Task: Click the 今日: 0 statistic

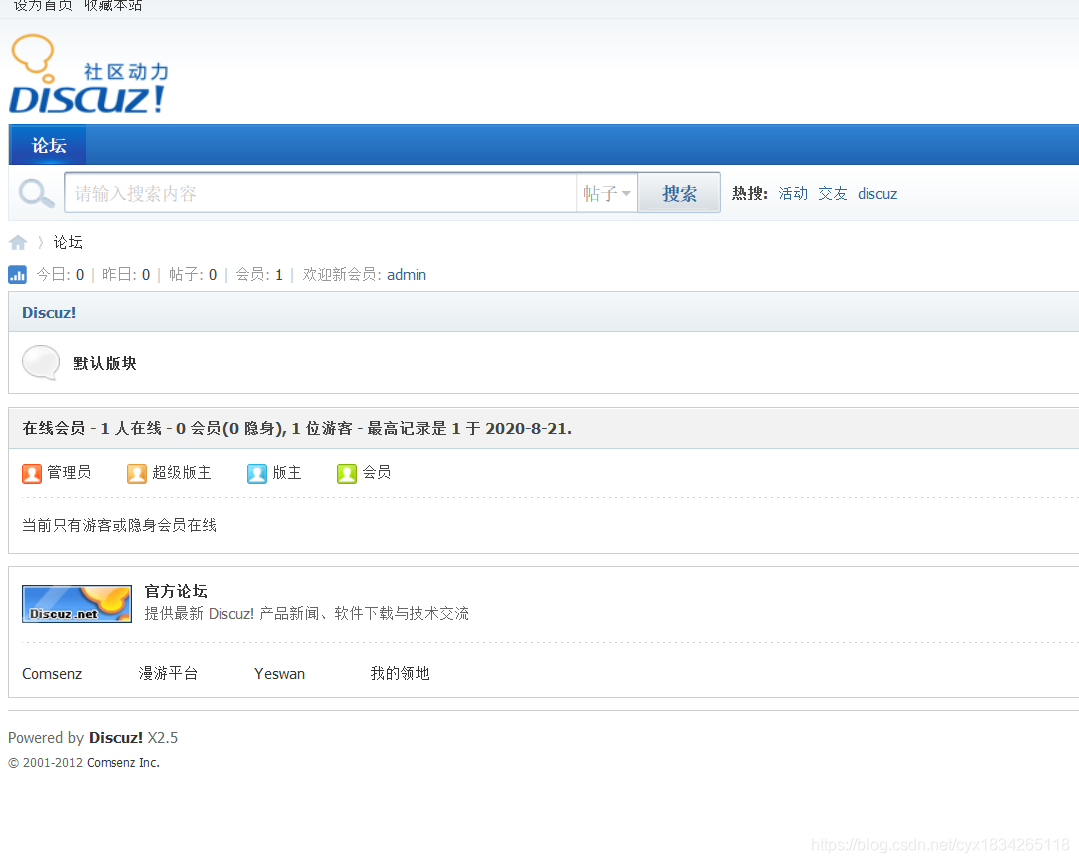Action: [60, 275]
